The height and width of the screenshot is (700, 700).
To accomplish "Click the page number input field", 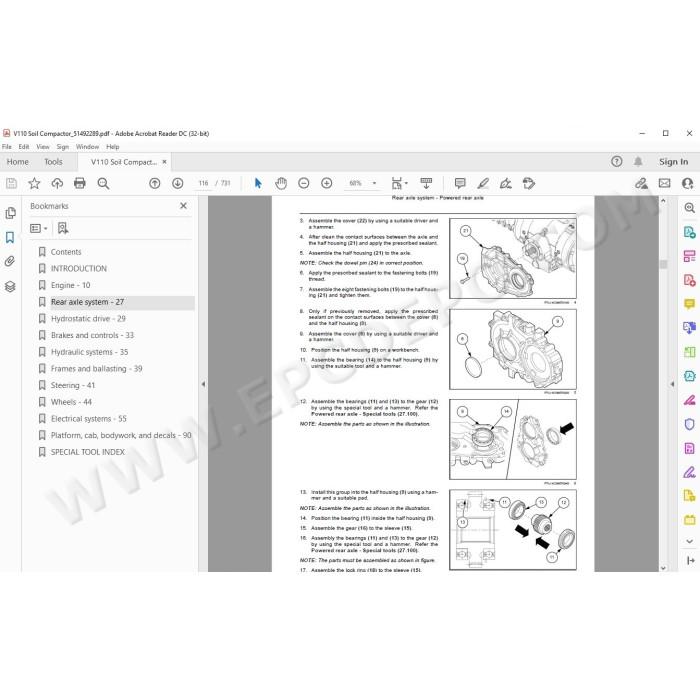I will click(203, 183).
